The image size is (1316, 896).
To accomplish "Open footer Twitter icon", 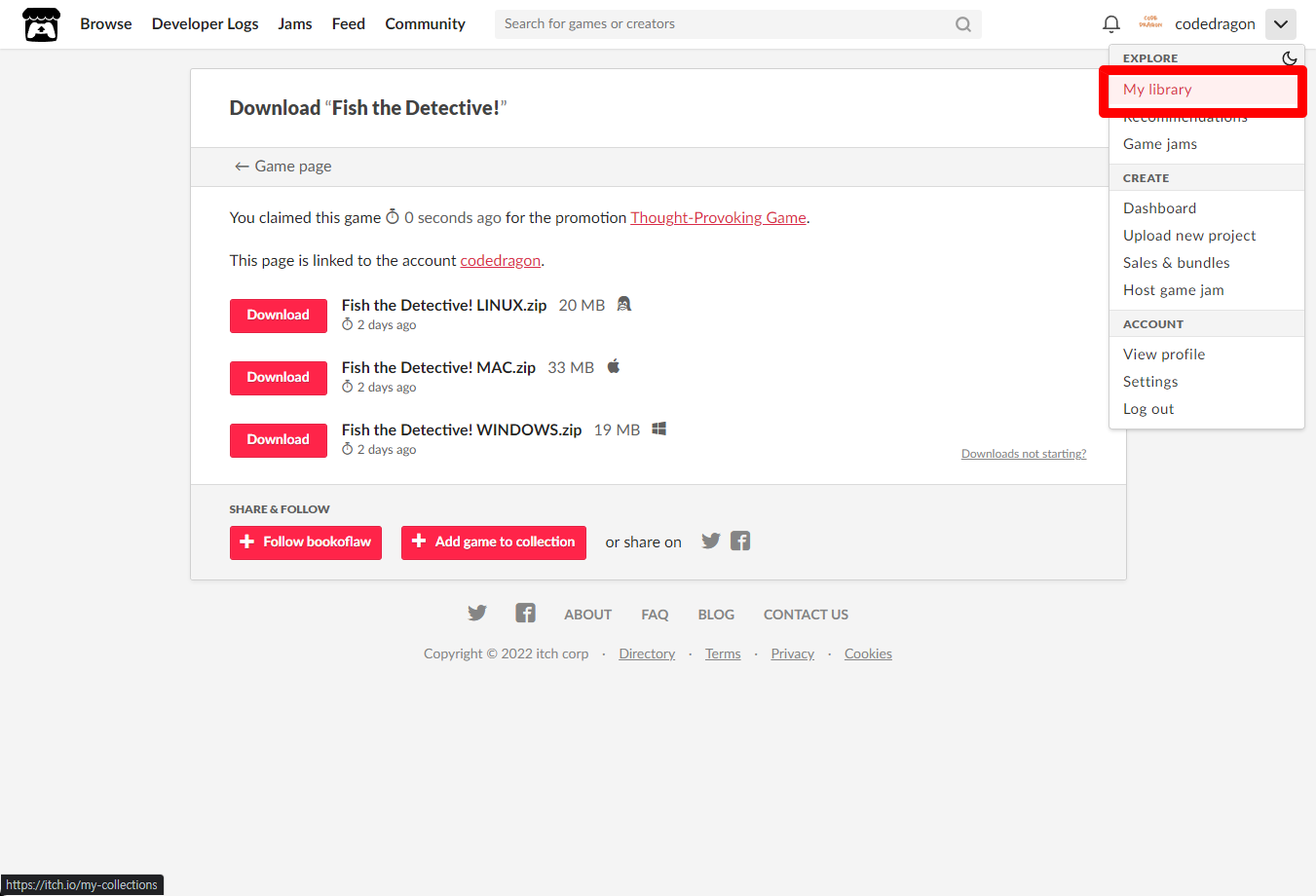I will (476, 613).
